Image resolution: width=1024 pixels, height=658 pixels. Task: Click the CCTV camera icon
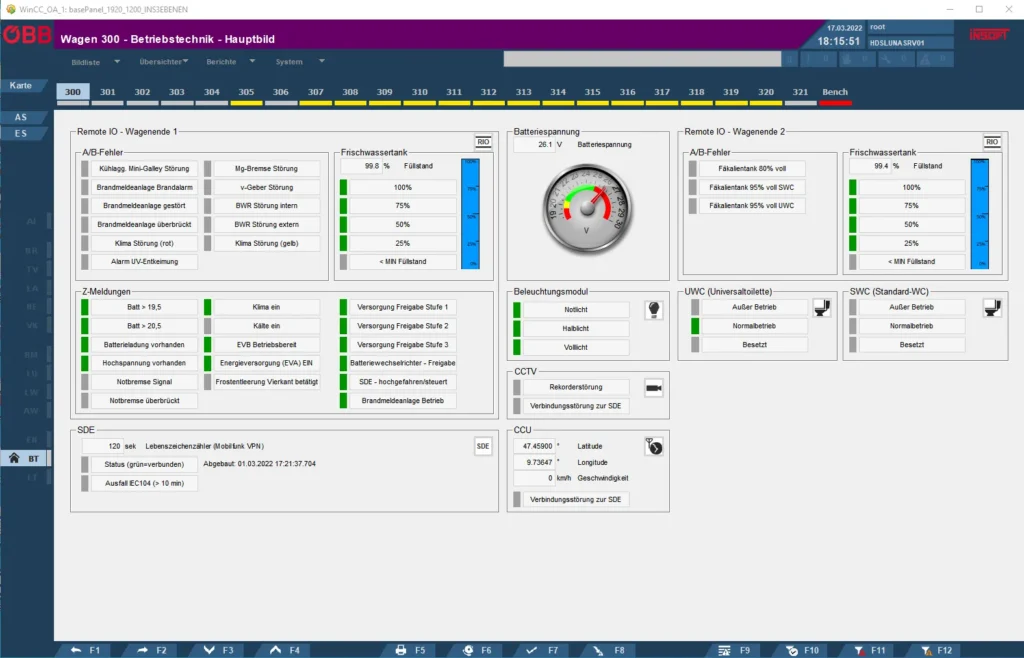click(x=654, y=388)
